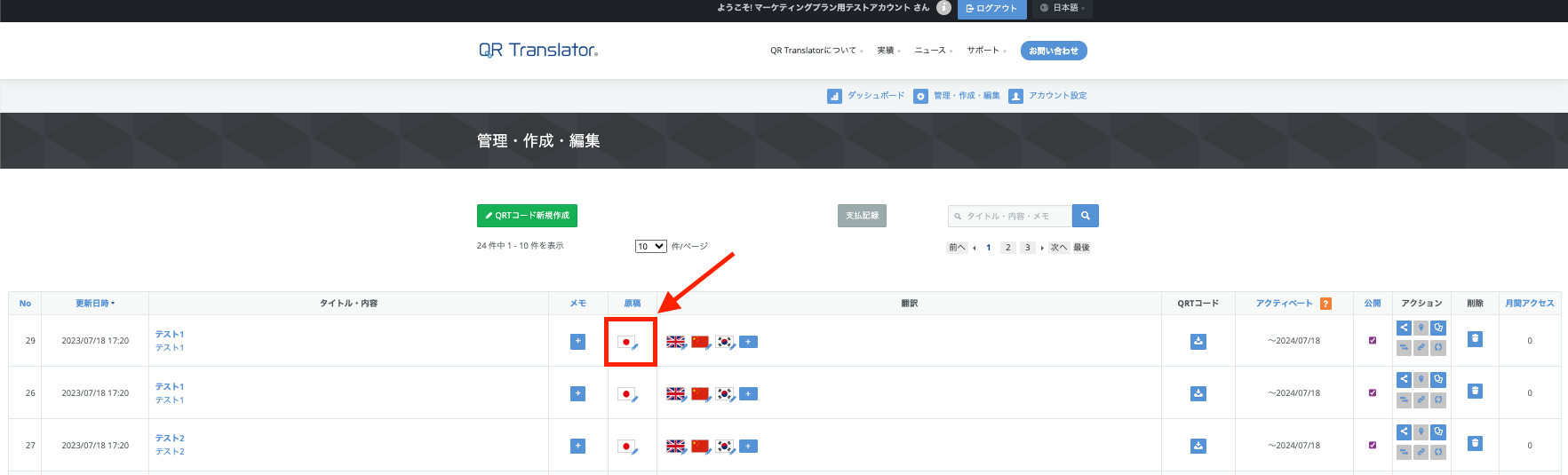Sort by the 更新日時 column header
The width and height of the screenshot is (1568, 475).
coord(95,304)
